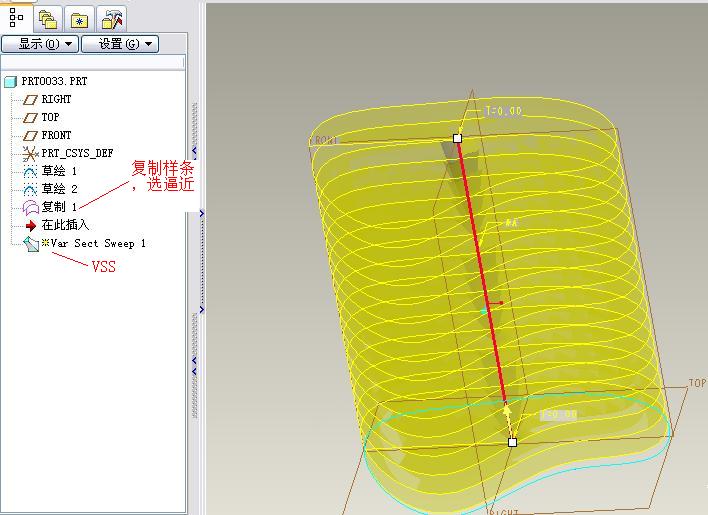Click the Var Sect Sweep feature icon

[x=31, y=244]
